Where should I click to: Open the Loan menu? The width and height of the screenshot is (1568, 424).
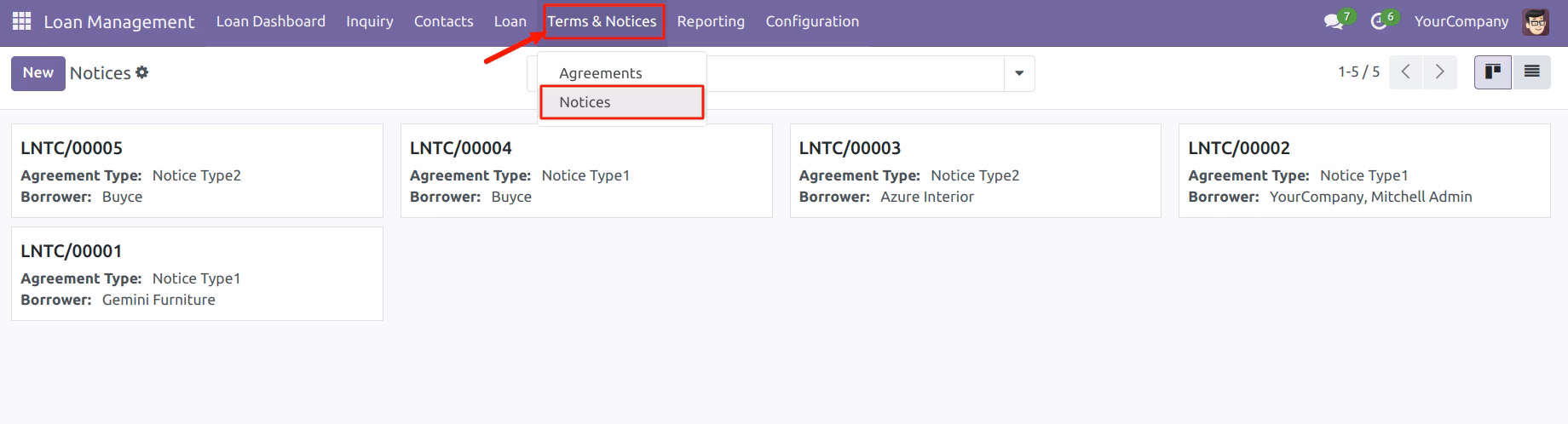[510, 22]
